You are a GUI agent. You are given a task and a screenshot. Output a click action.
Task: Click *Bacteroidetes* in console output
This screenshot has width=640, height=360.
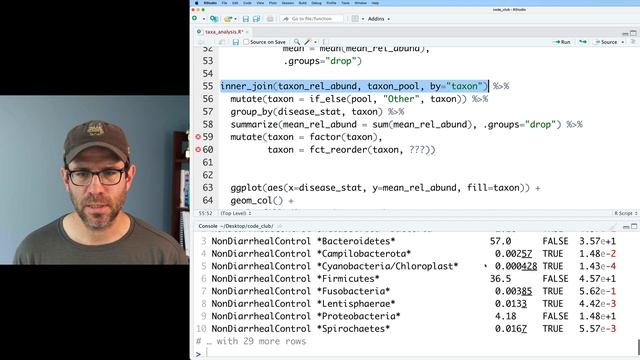[x=356, y=241]
